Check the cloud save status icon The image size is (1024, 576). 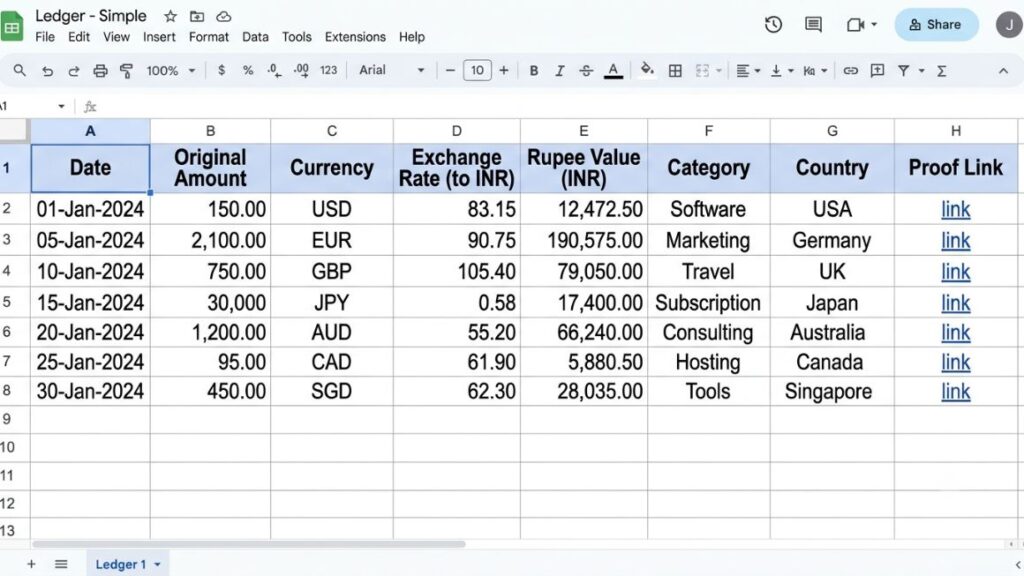223,16
